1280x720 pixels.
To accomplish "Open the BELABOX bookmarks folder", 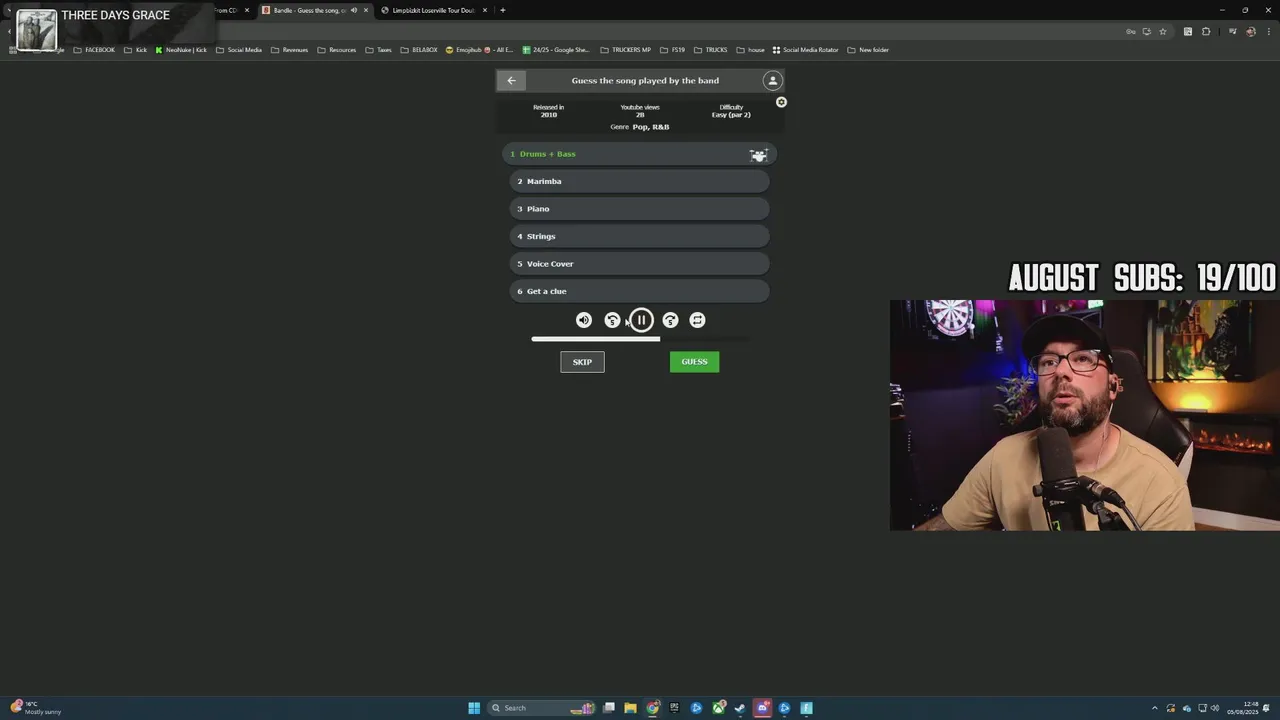I will 419,50.
